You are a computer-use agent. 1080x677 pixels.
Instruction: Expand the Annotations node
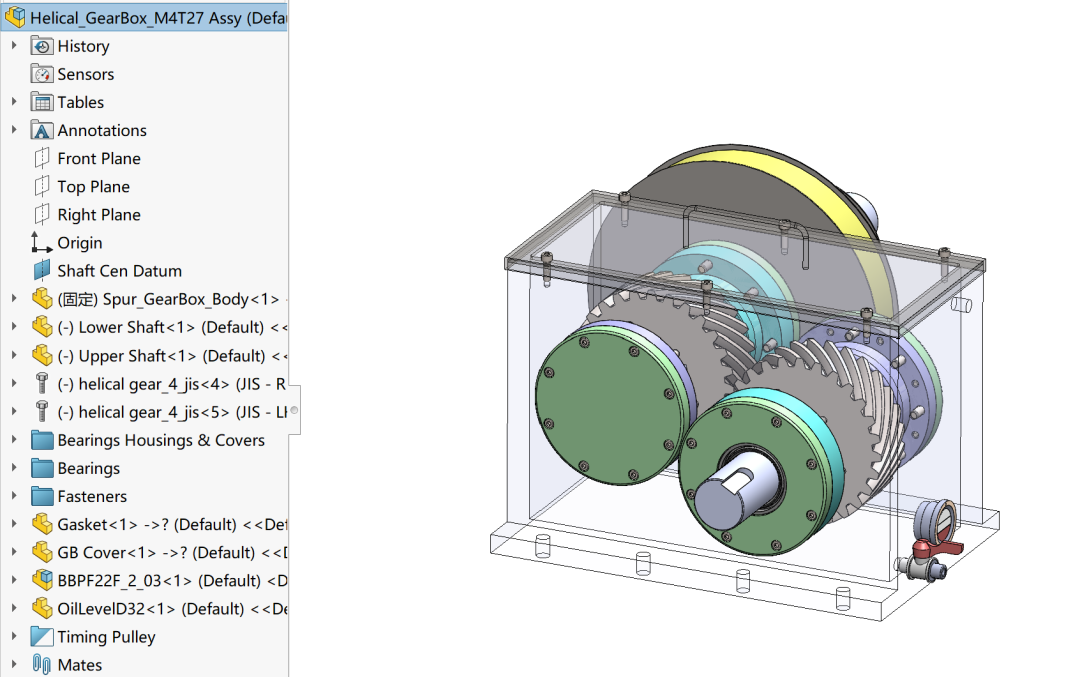14,130
